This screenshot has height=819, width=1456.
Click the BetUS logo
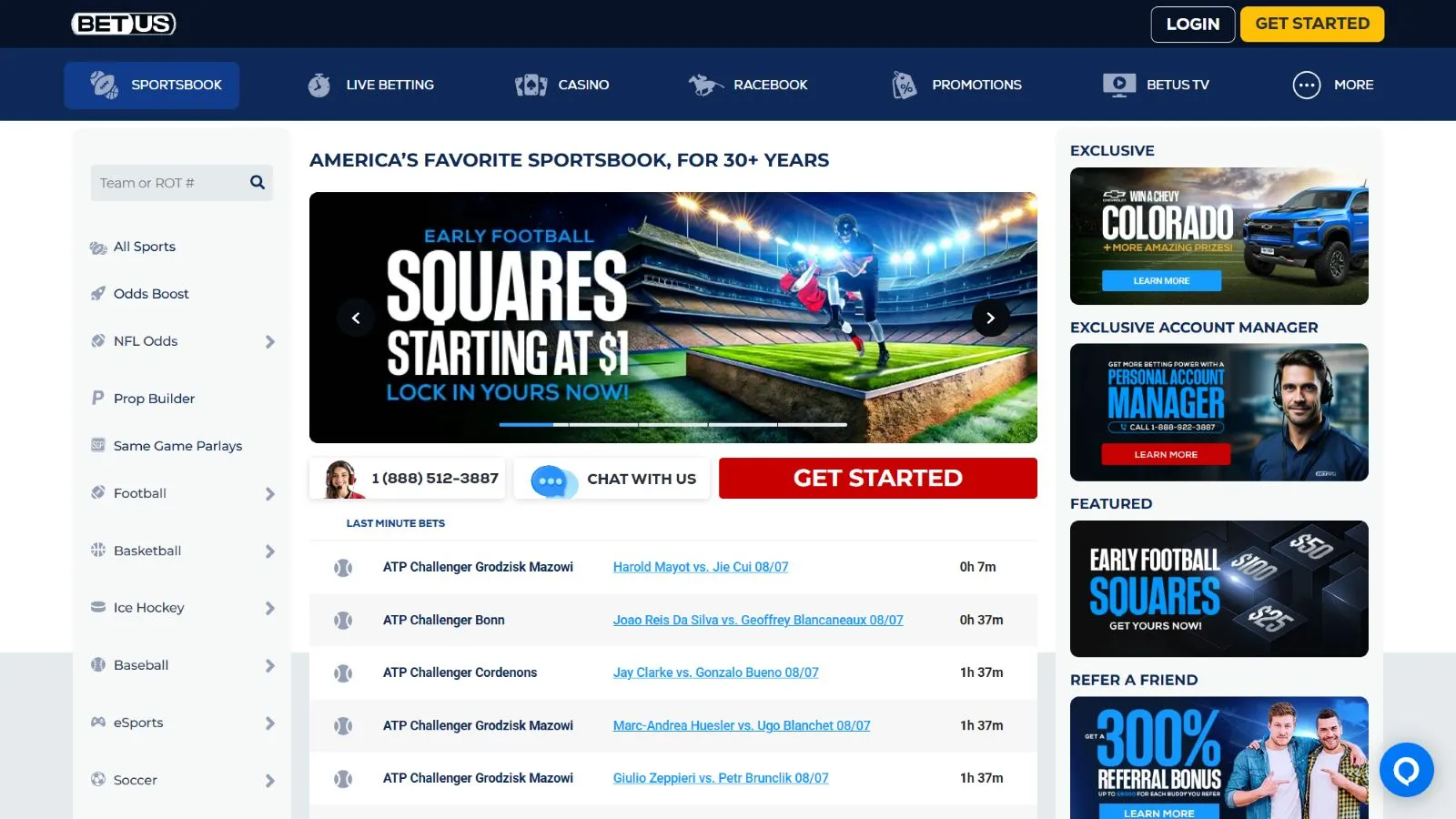pos(124,24)
